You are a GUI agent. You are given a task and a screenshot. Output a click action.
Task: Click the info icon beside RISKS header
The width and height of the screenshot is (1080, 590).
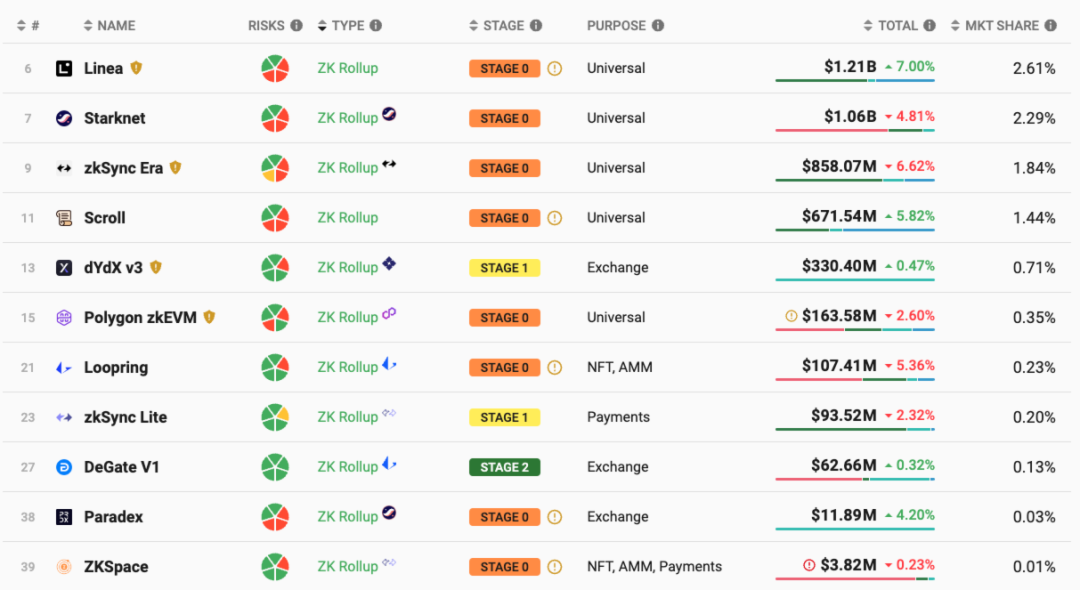pyautogui.click(x=296, y=26)
